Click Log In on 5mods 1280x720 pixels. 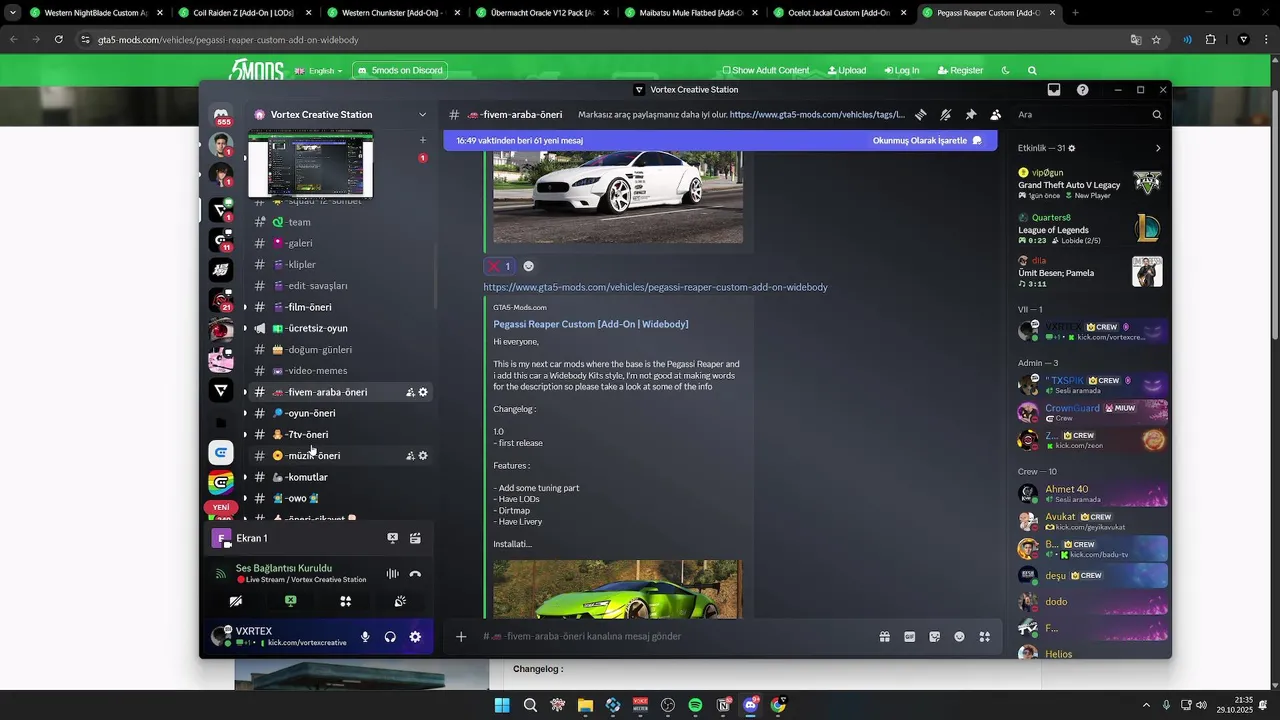tap(902, 71)
